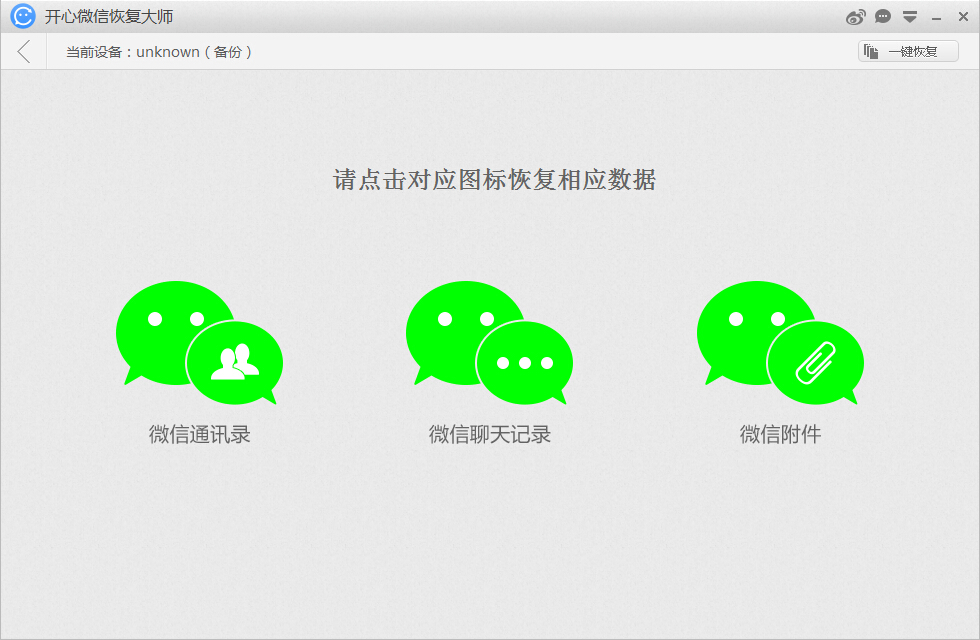Click the blue smiley app logo
Viewport: 980px width, 640px height.
tap(22, 17)
